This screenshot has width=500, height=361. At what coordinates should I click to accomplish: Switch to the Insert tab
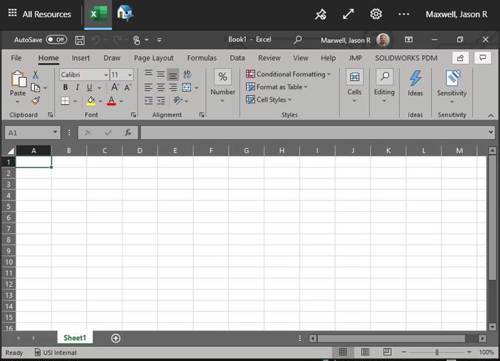click(x=81, y=58)
